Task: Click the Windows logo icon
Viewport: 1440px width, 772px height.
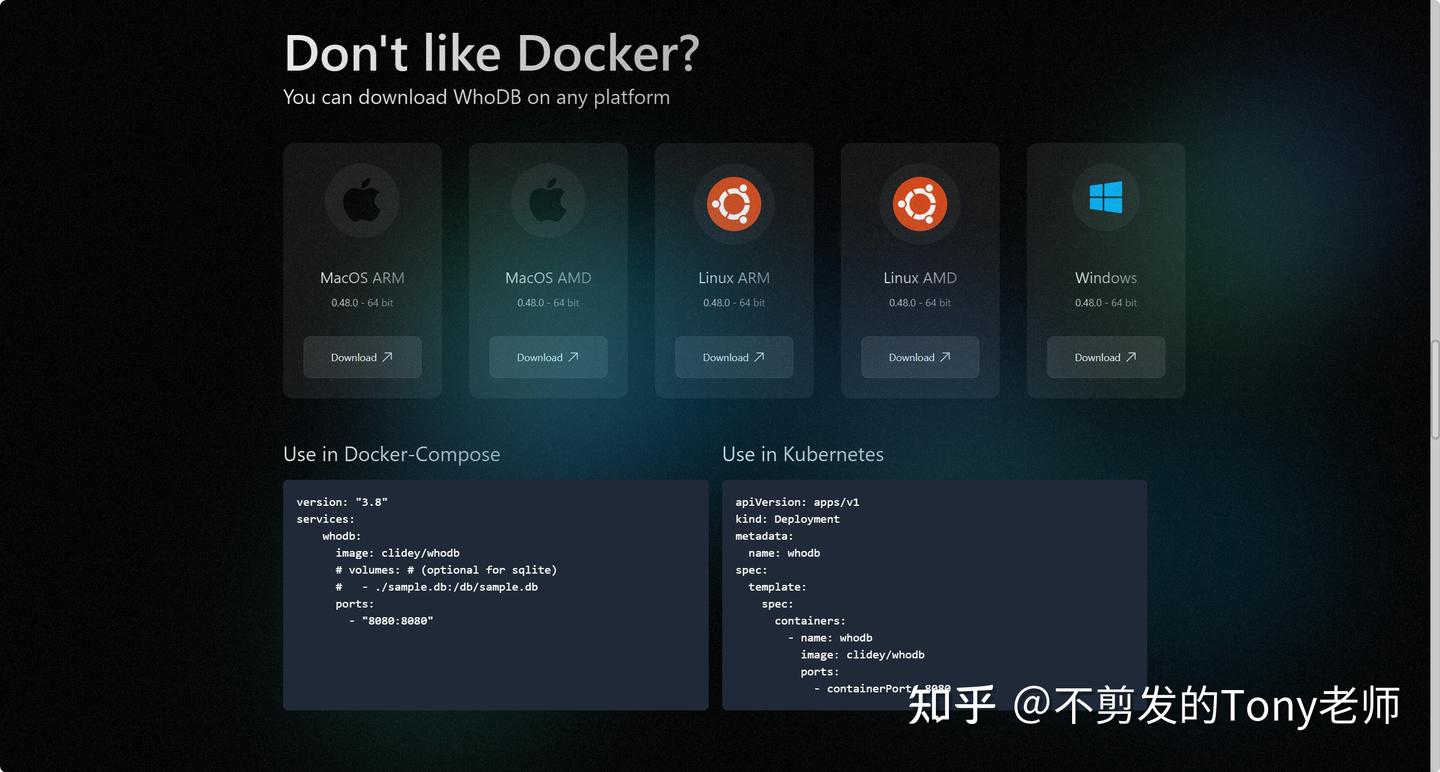Action: [1105, 198]
